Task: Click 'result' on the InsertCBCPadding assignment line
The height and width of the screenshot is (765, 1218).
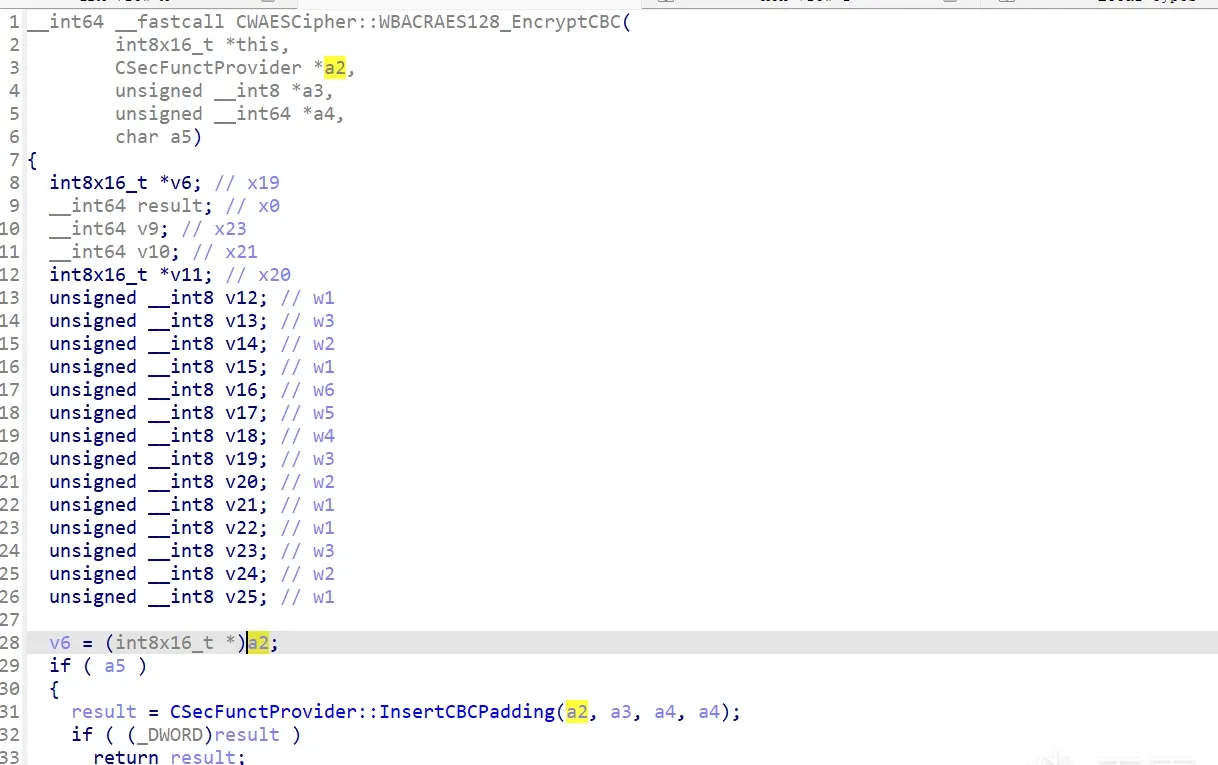Action: click(x=104, y=711)
